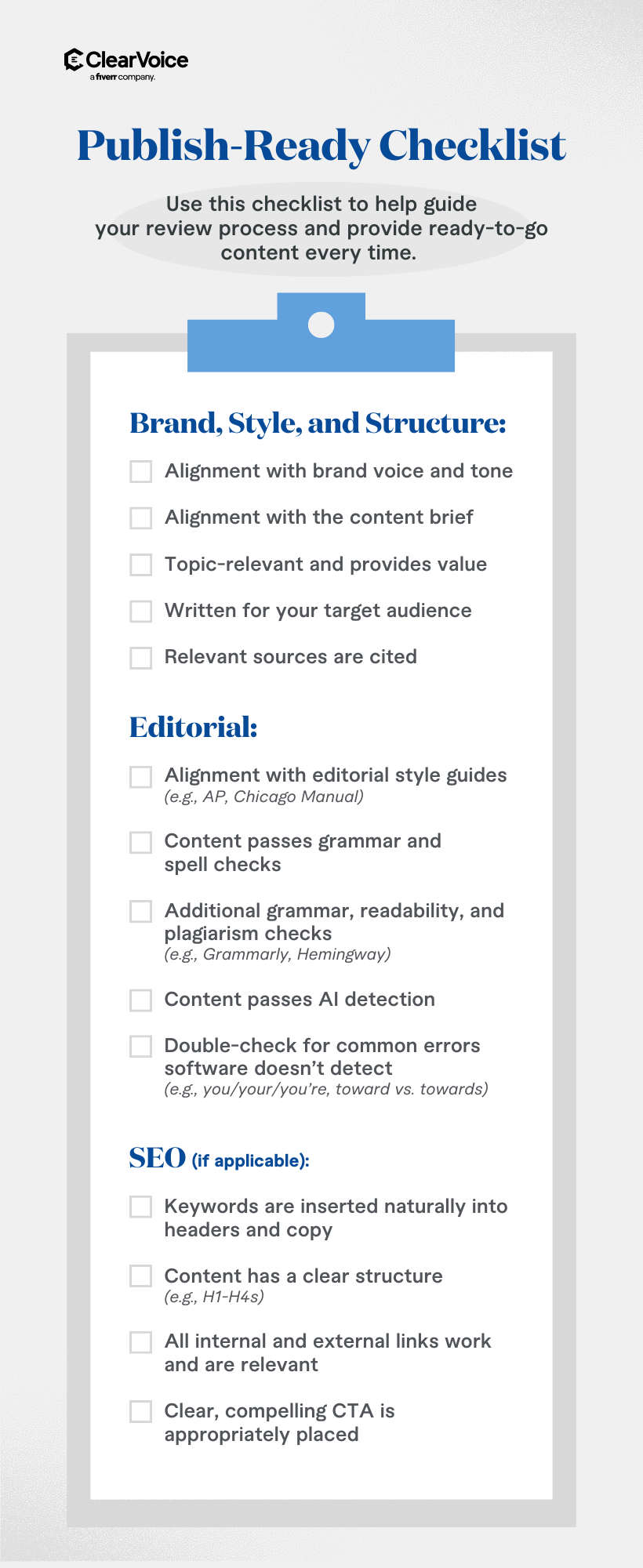Tick 'Additional grammar, readability, and plagiarism checks' box
Viewport: 643px width, 1568px height.
point(141,911)
